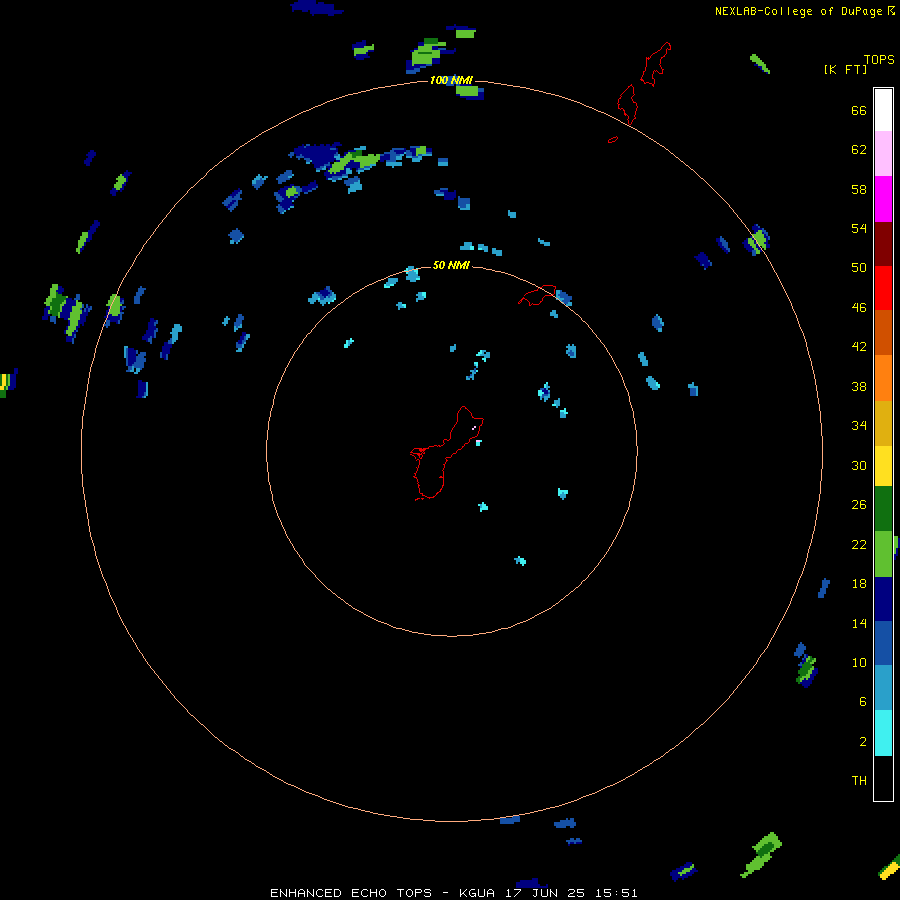Click the black TH threshold swatch

(883, 778)
